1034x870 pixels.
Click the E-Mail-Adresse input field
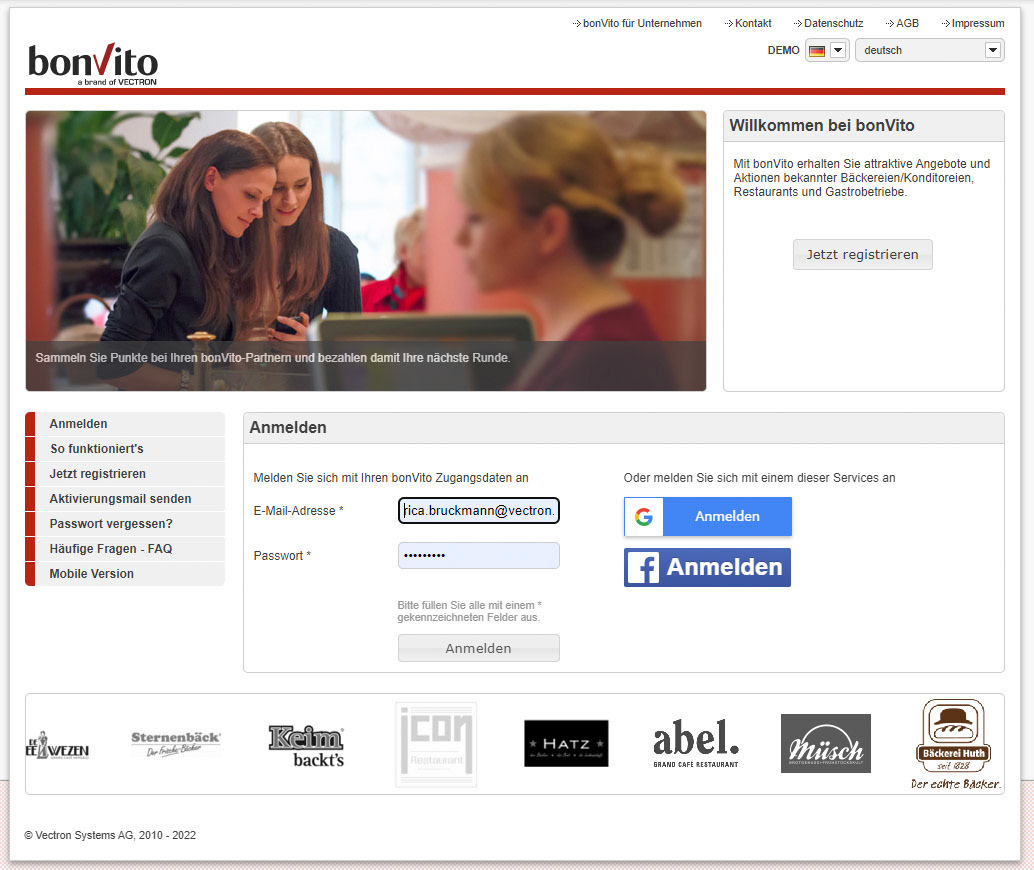click(479, 511)
